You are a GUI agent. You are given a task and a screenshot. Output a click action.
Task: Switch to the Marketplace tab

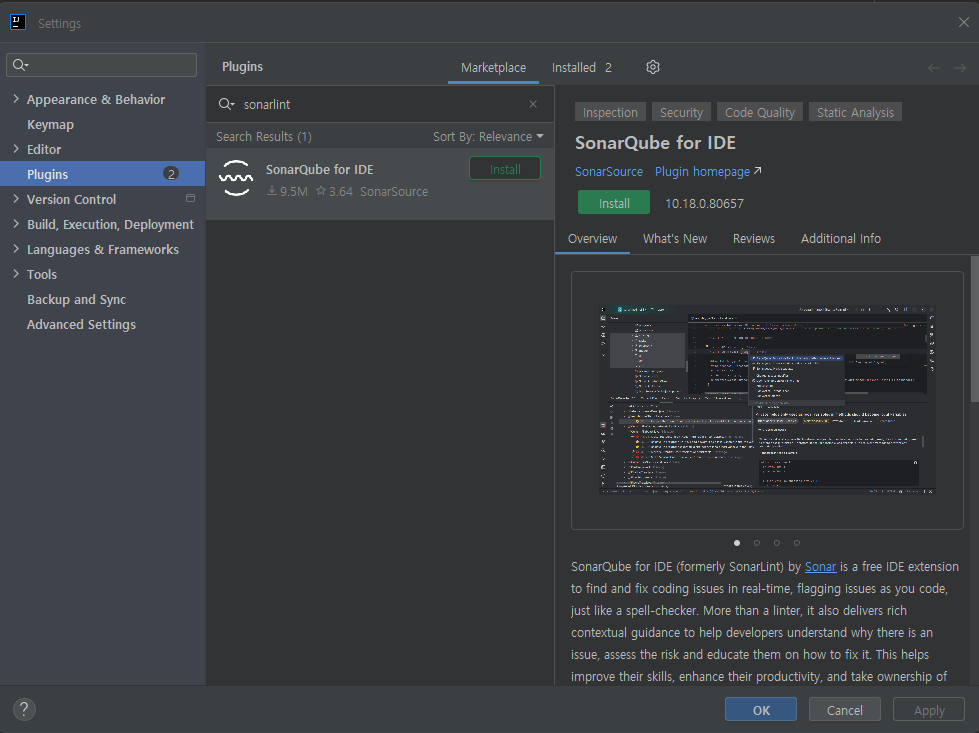[x=493, y=67]
